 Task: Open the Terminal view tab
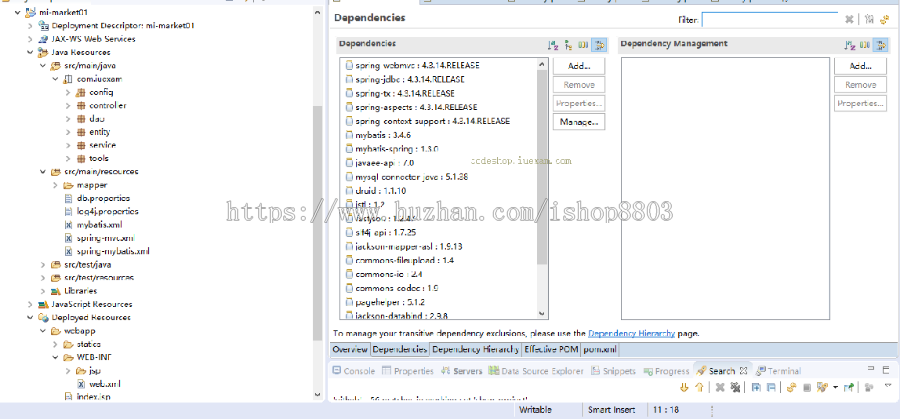point(778,371)
